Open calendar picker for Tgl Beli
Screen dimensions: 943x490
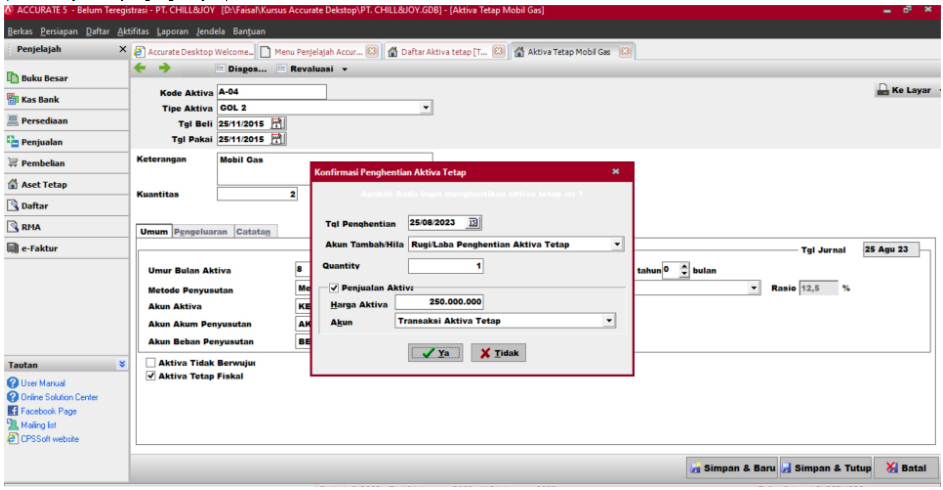[x=278, y=123]
